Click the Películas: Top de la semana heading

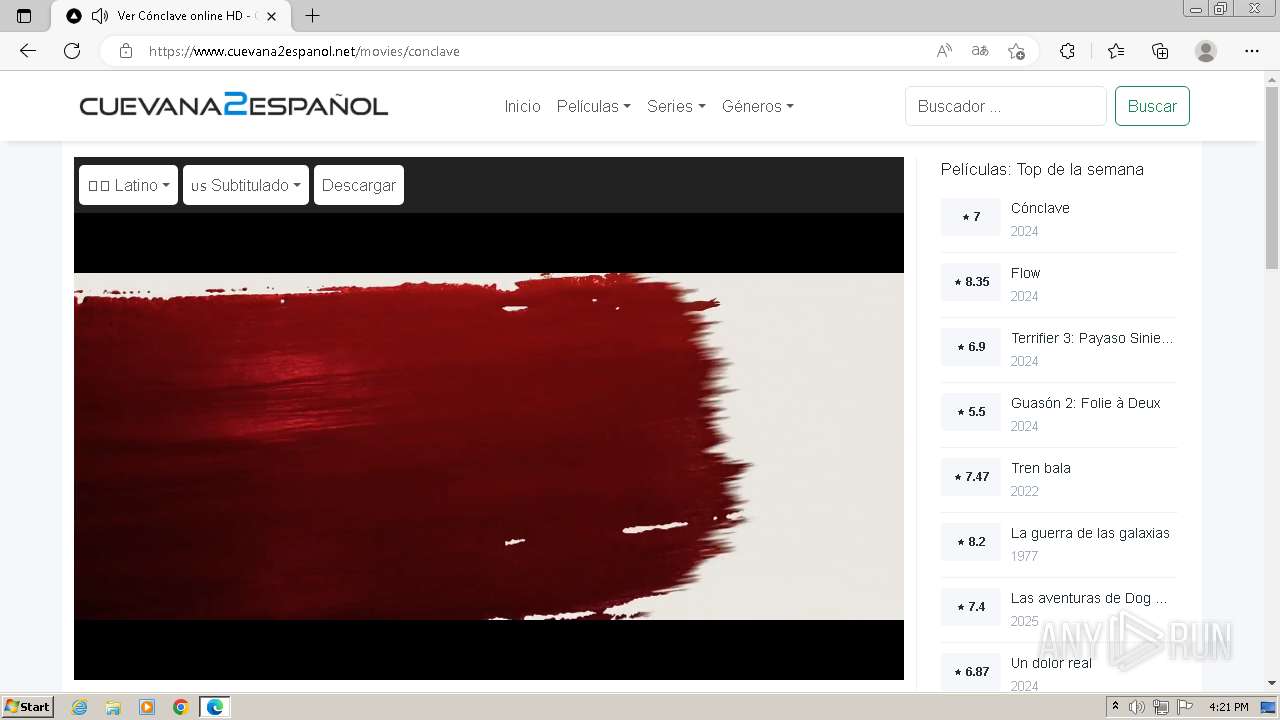(x=1042, y=169)
